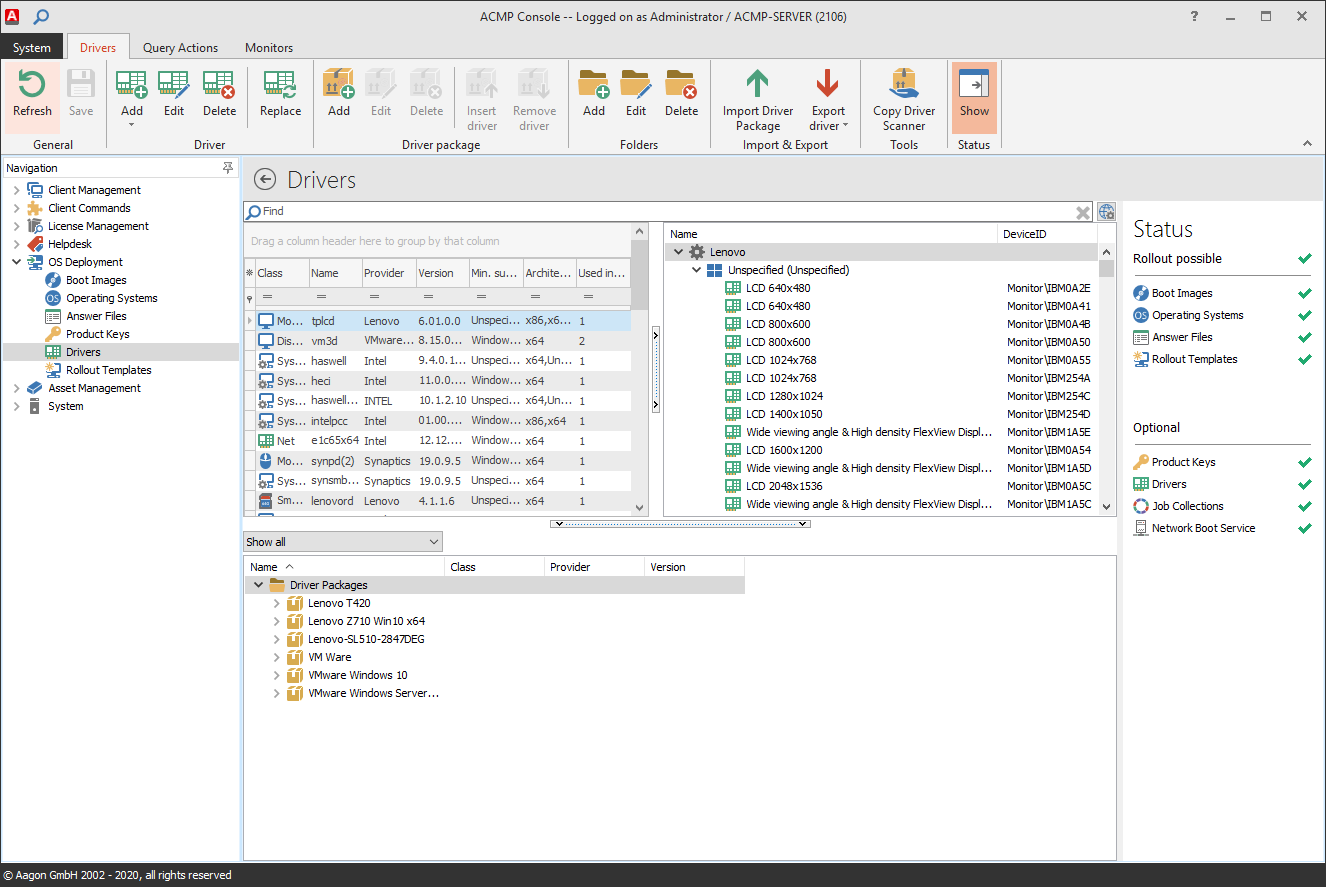Switch to the Monitors tab
This screenshot has height=887, width=1326.
(x=269, y=47)
